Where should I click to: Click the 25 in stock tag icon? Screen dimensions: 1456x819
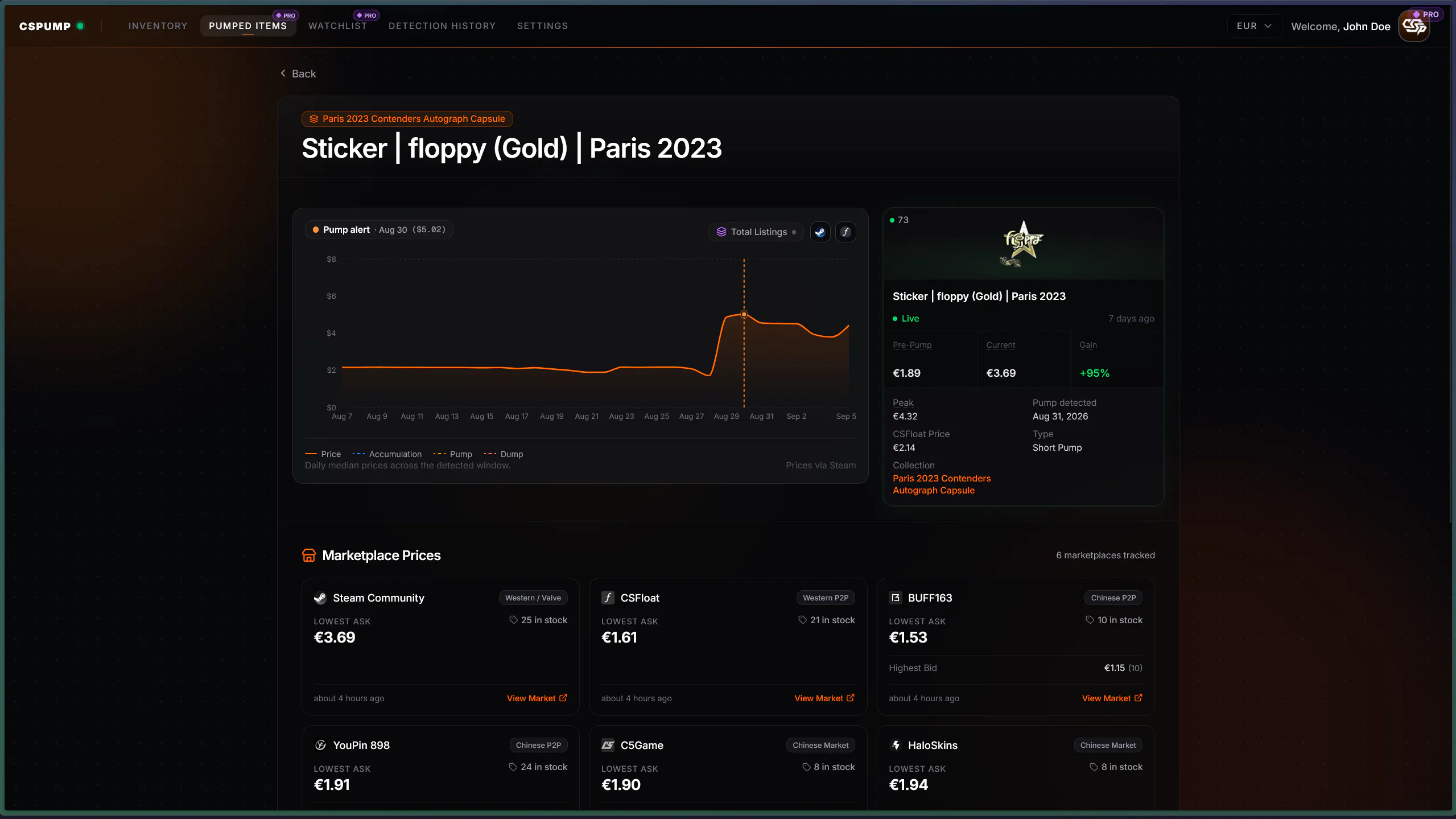pyautogui.click(x=513, y=620)
